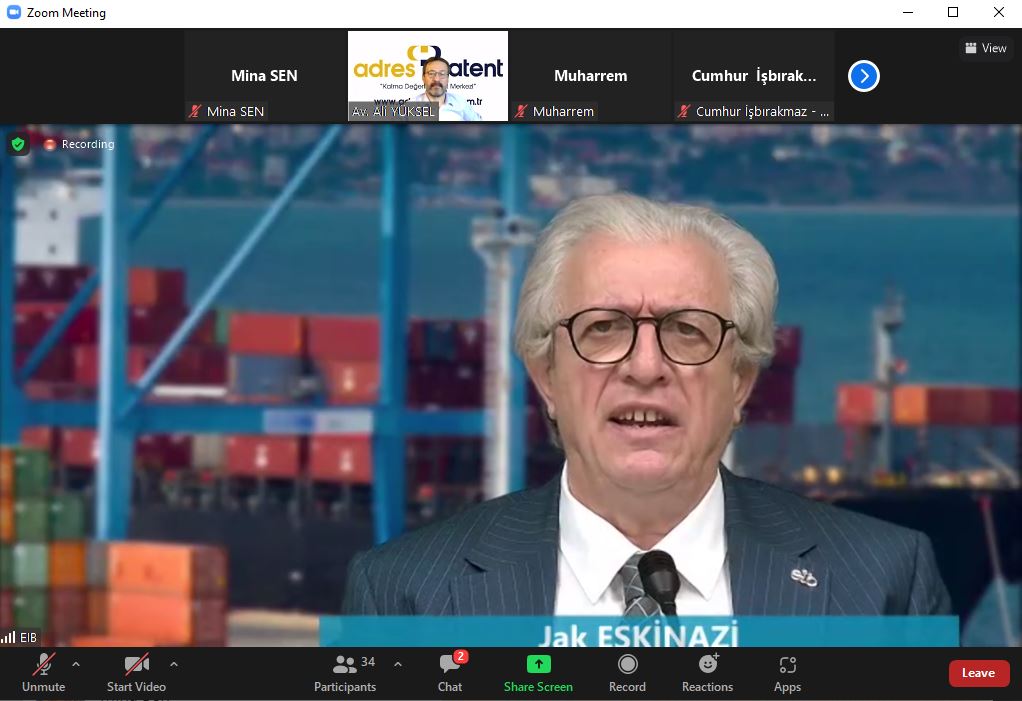Select Mina SEN participant tile
The image size is (1022, 701).
(x=265, y=76)
